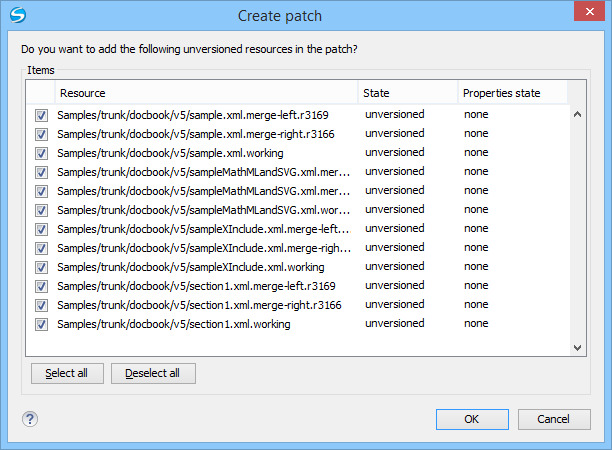Confirm with the OK button
The width and height of the screenshot is (612, 450).
pos(472,419)
